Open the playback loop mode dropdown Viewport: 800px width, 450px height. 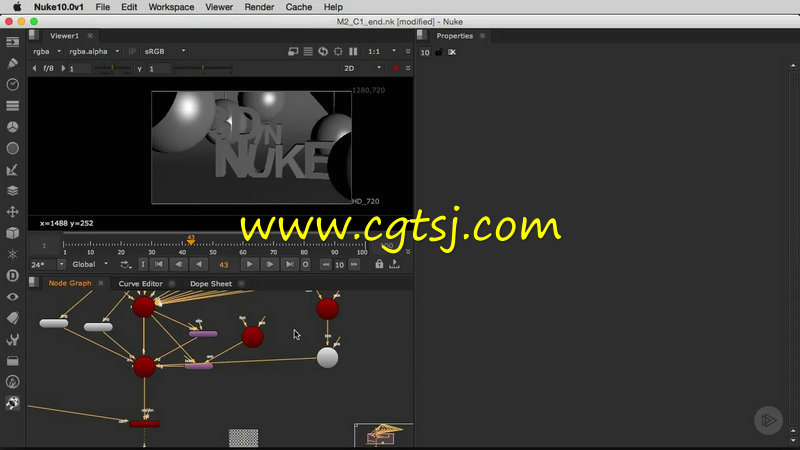pos(126,264)
